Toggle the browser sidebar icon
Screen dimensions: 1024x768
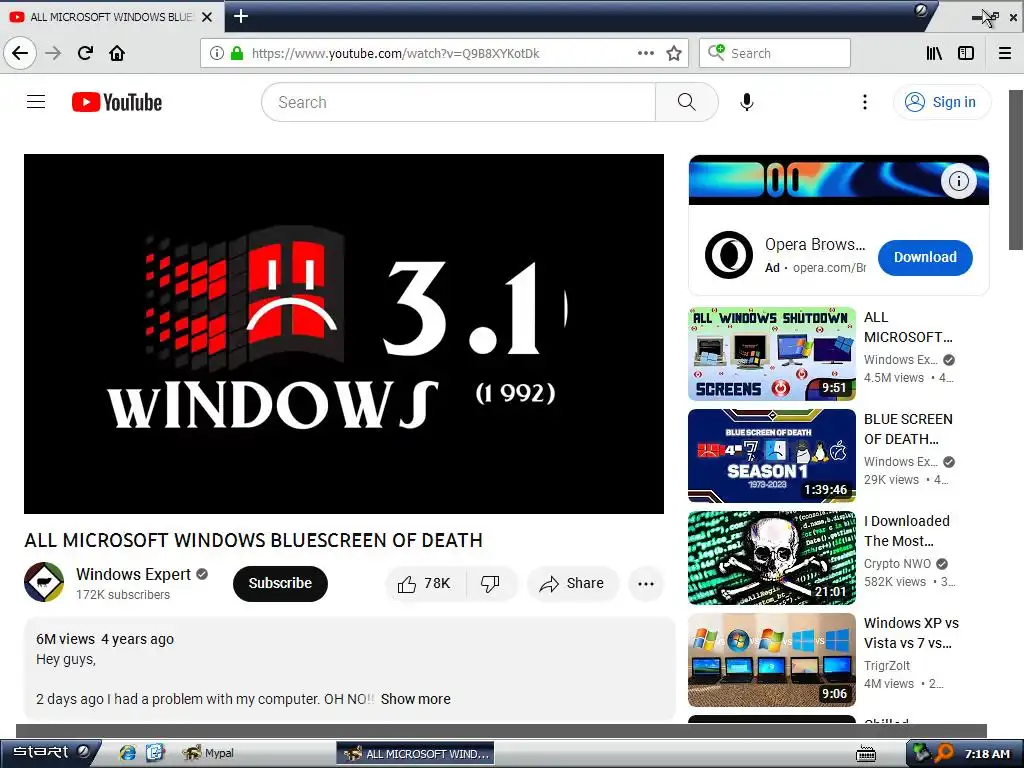[966, 53]
